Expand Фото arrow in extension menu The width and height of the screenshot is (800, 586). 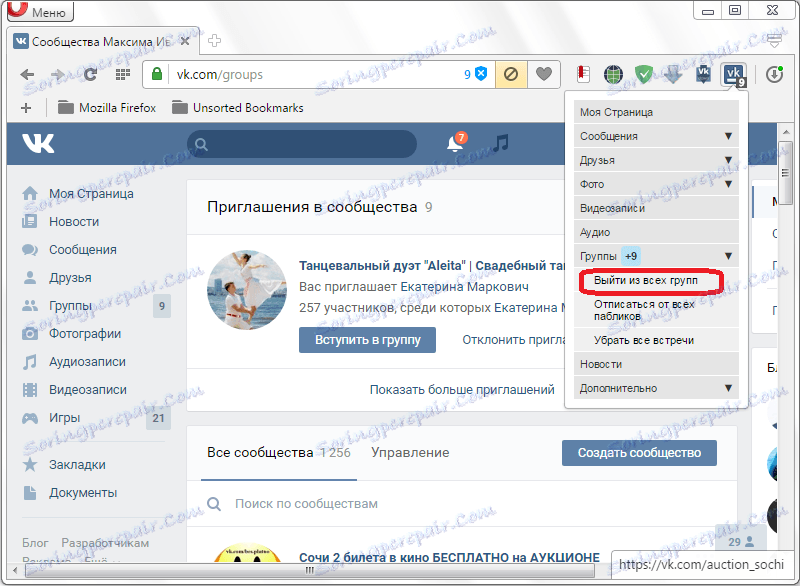pyautogui.click(x=728, y=184)
